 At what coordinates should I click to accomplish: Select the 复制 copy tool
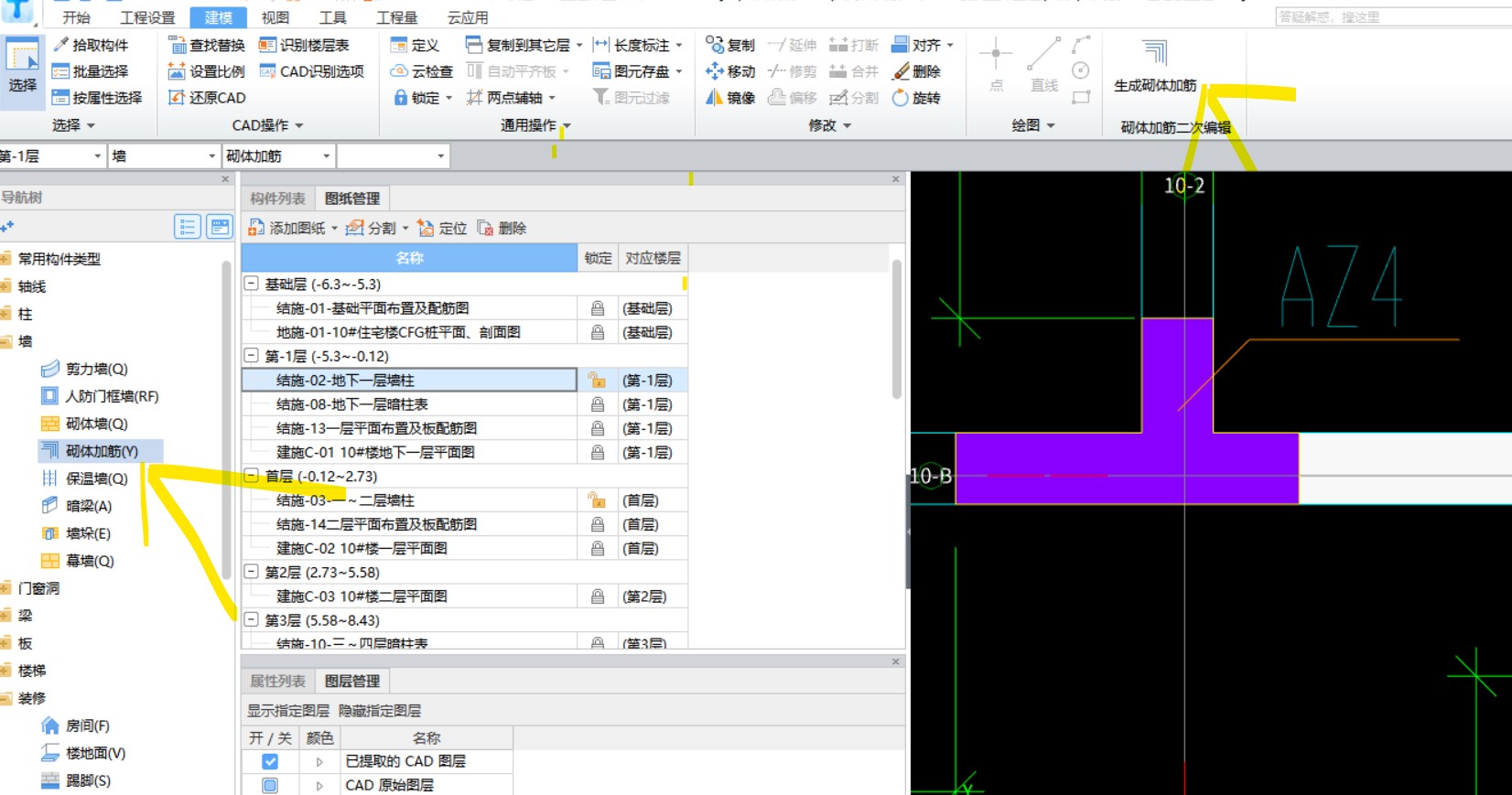[730, 45]
